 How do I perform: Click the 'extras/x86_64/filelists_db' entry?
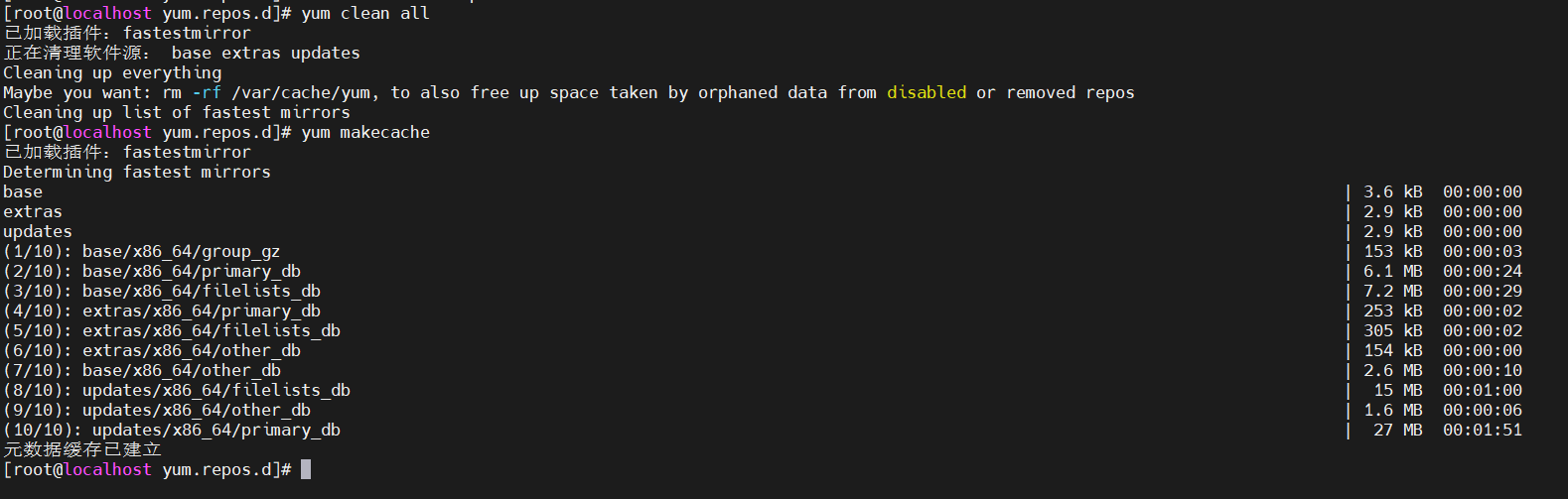tap(211, 330)
